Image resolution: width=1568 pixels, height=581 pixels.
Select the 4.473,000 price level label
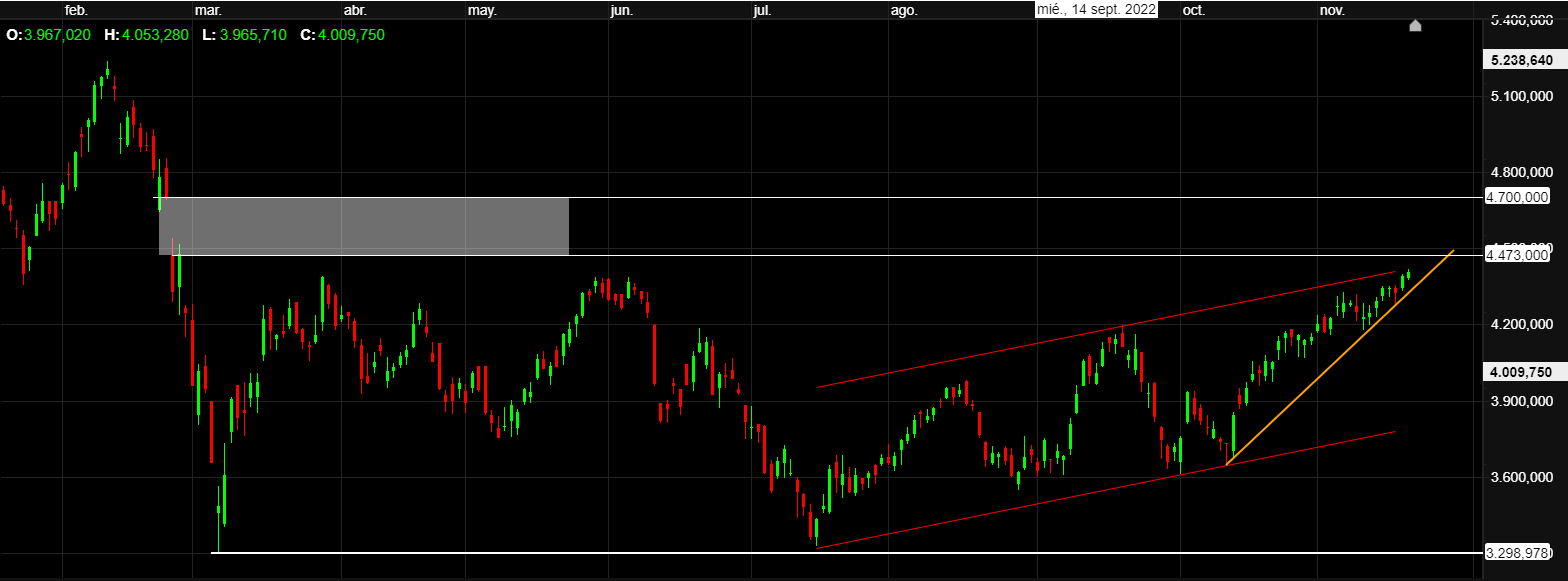(1518, 255)
